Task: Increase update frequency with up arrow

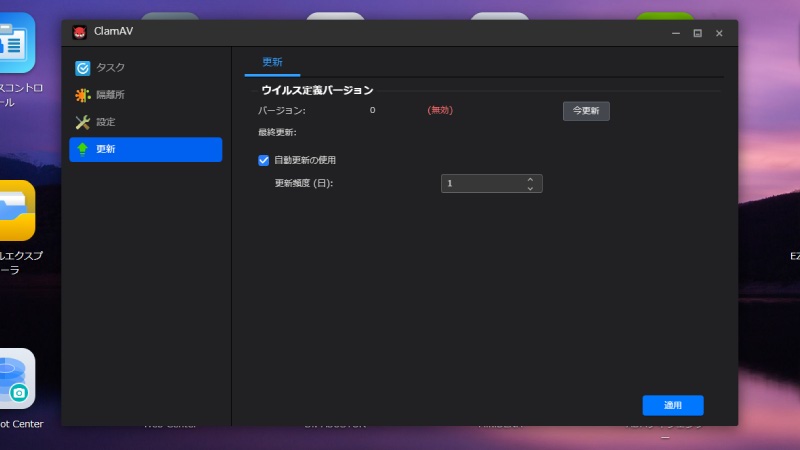Action: point(530,179)
